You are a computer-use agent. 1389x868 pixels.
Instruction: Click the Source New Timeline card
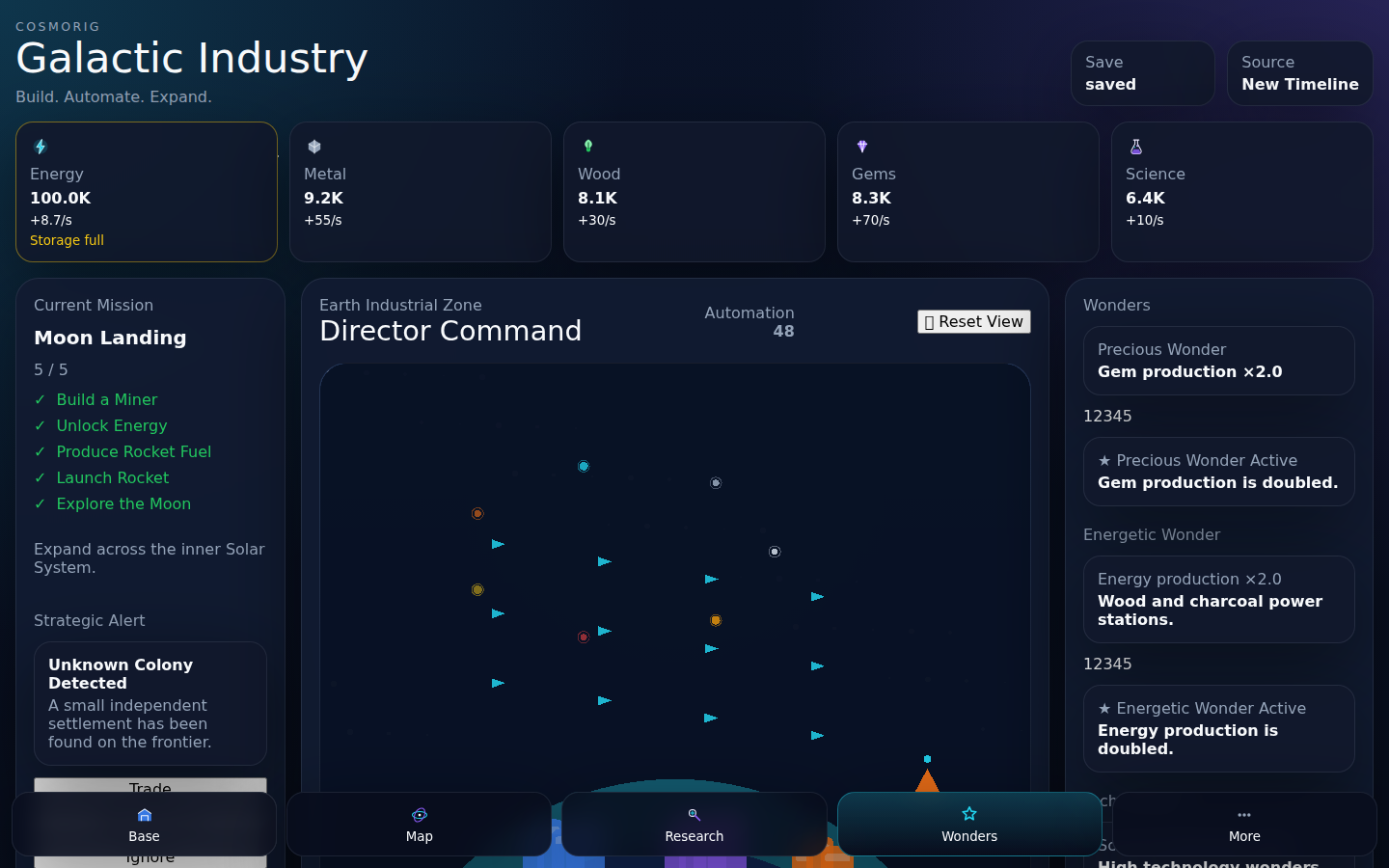1300,73
